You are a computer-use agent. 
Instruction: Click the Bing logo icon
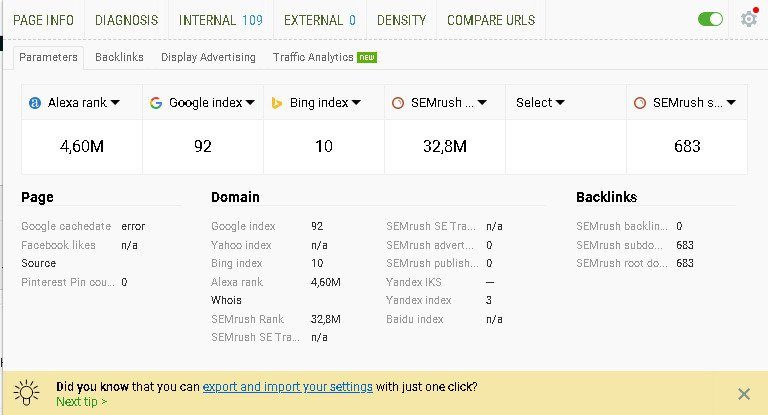(x=277, y=102)
